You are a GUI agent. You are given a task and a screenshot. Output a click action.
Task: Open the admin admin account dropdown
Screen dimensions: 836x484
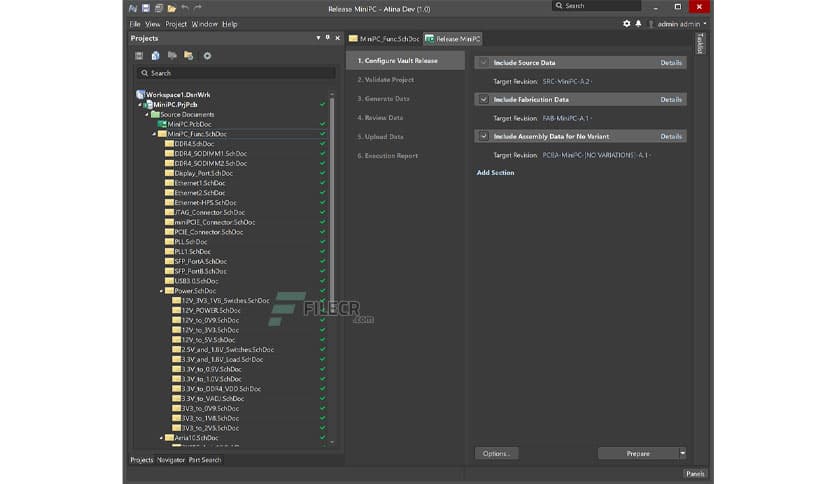click(x=705, y=24)
